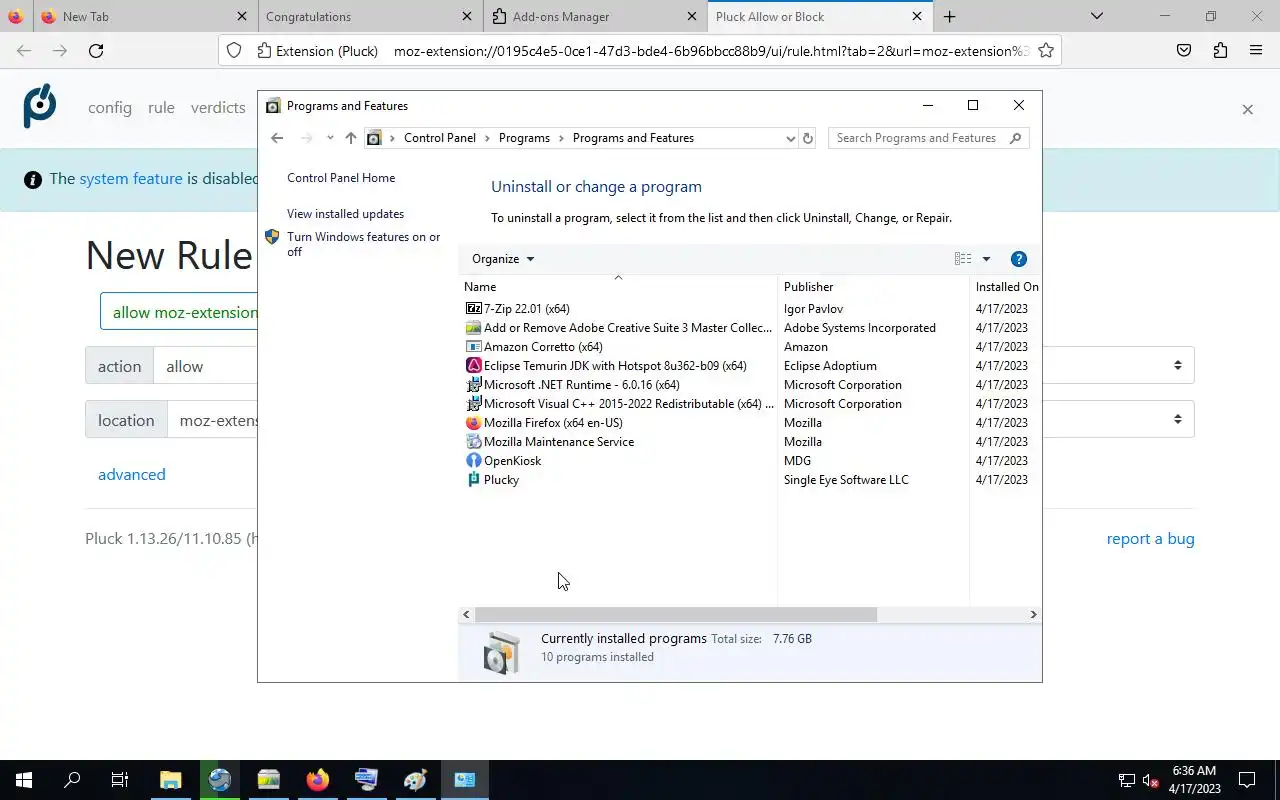Screen dimensions: 1280x800
Task: Expand the view options dropdown arrow
Action: point(986,259)
